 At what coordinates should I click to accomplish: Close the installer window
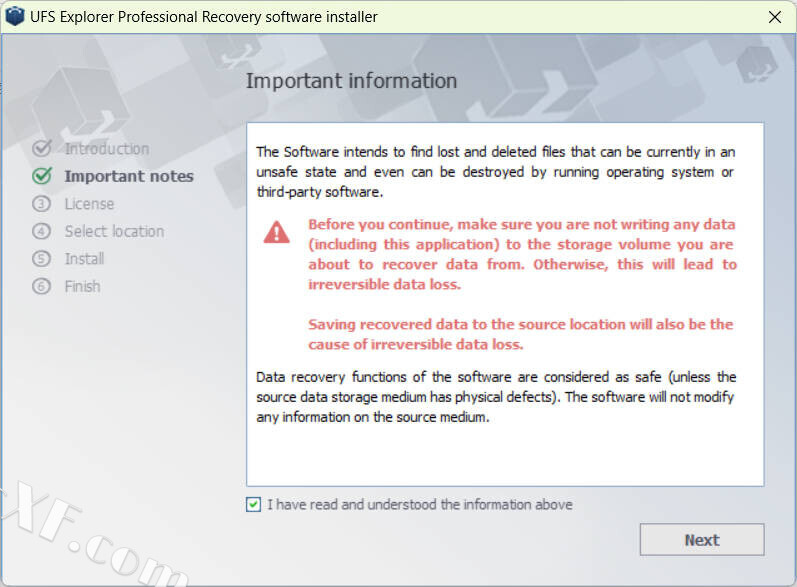click(774, 17)
